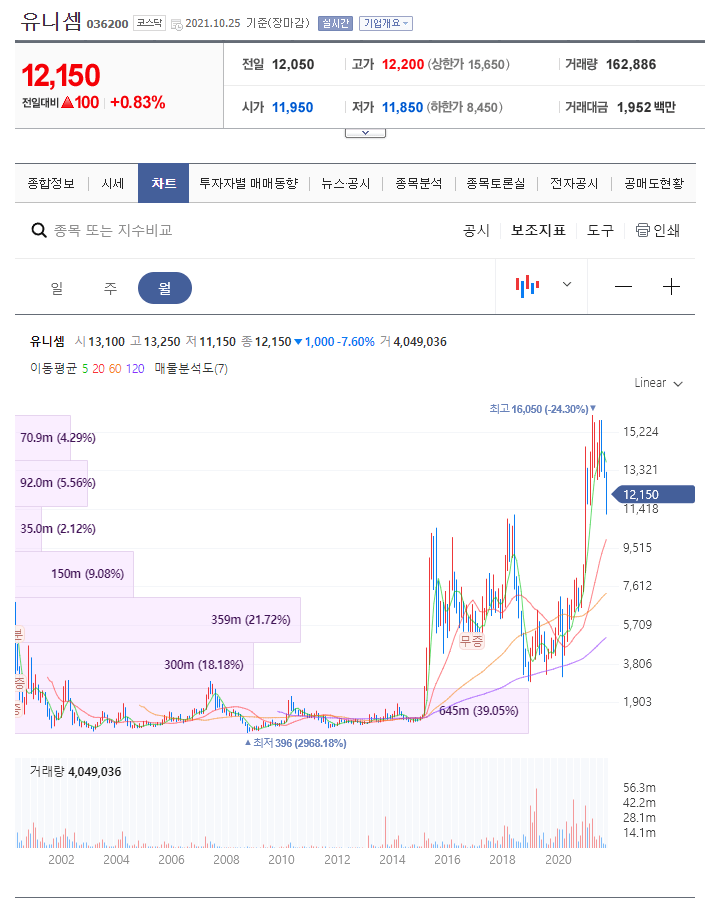Click the 보조지표 indicators button
705x907 pixels.
point(538,230)
